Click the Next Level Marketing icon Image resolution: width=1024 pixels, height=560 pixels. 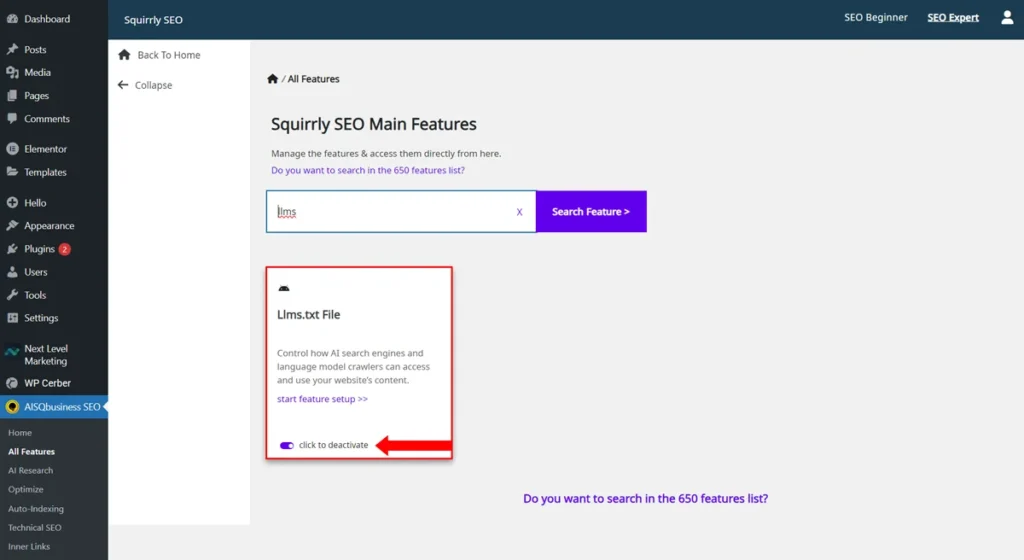point(12,352)
